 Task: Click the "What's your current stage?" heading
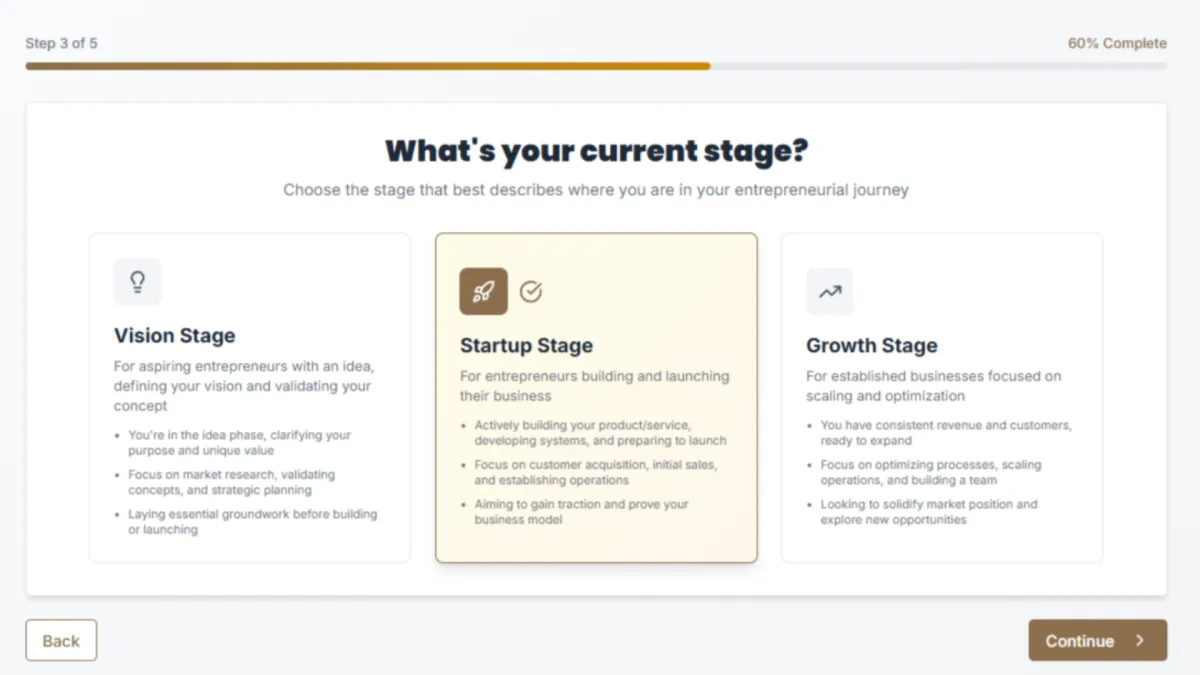(x=596, y=151)
